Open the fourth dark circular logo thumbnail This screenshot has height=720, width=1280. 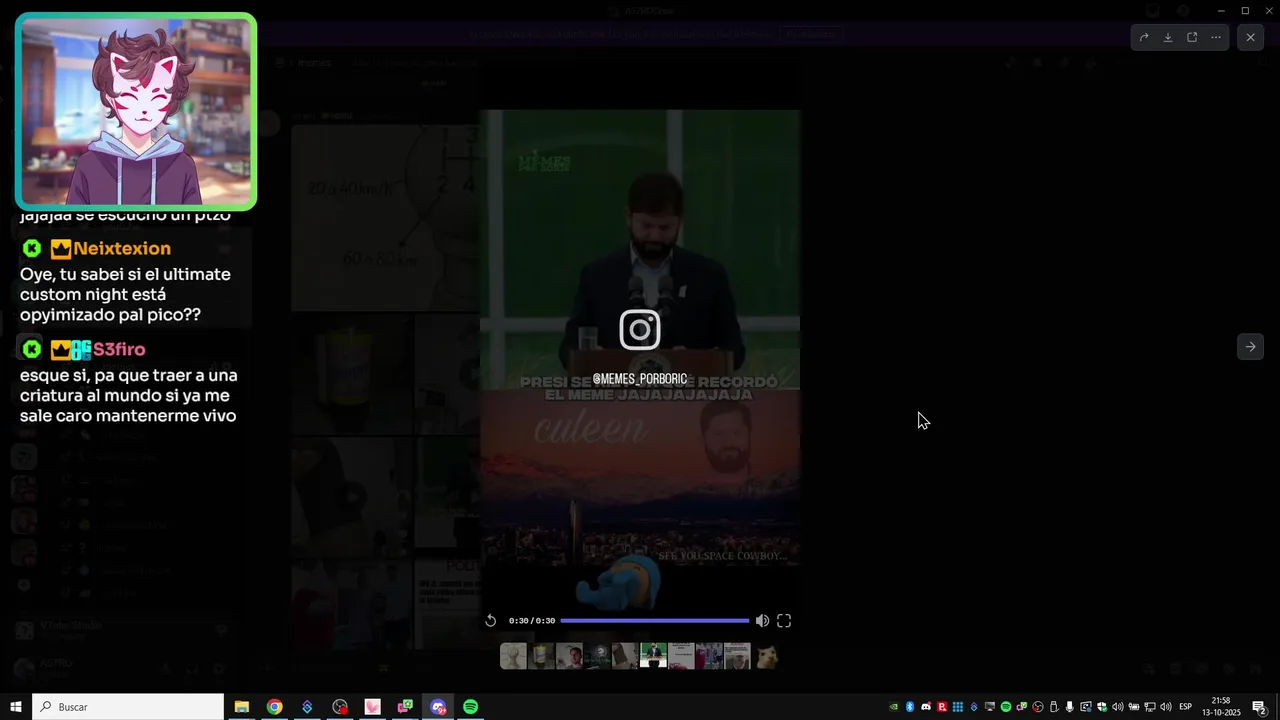[x=597, y=656]
